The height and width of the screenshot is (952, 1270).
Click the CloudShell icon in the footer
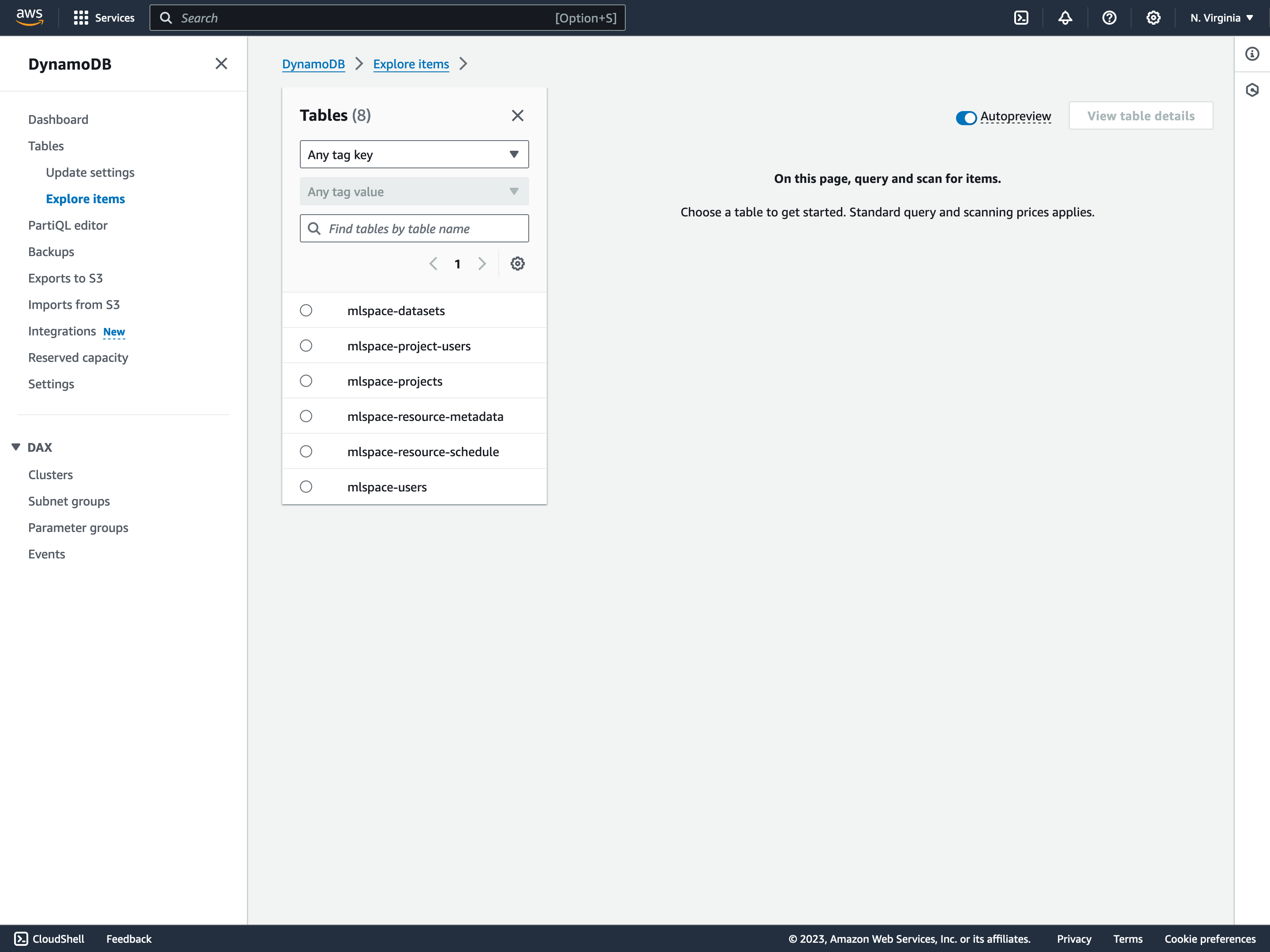point(21,938)
